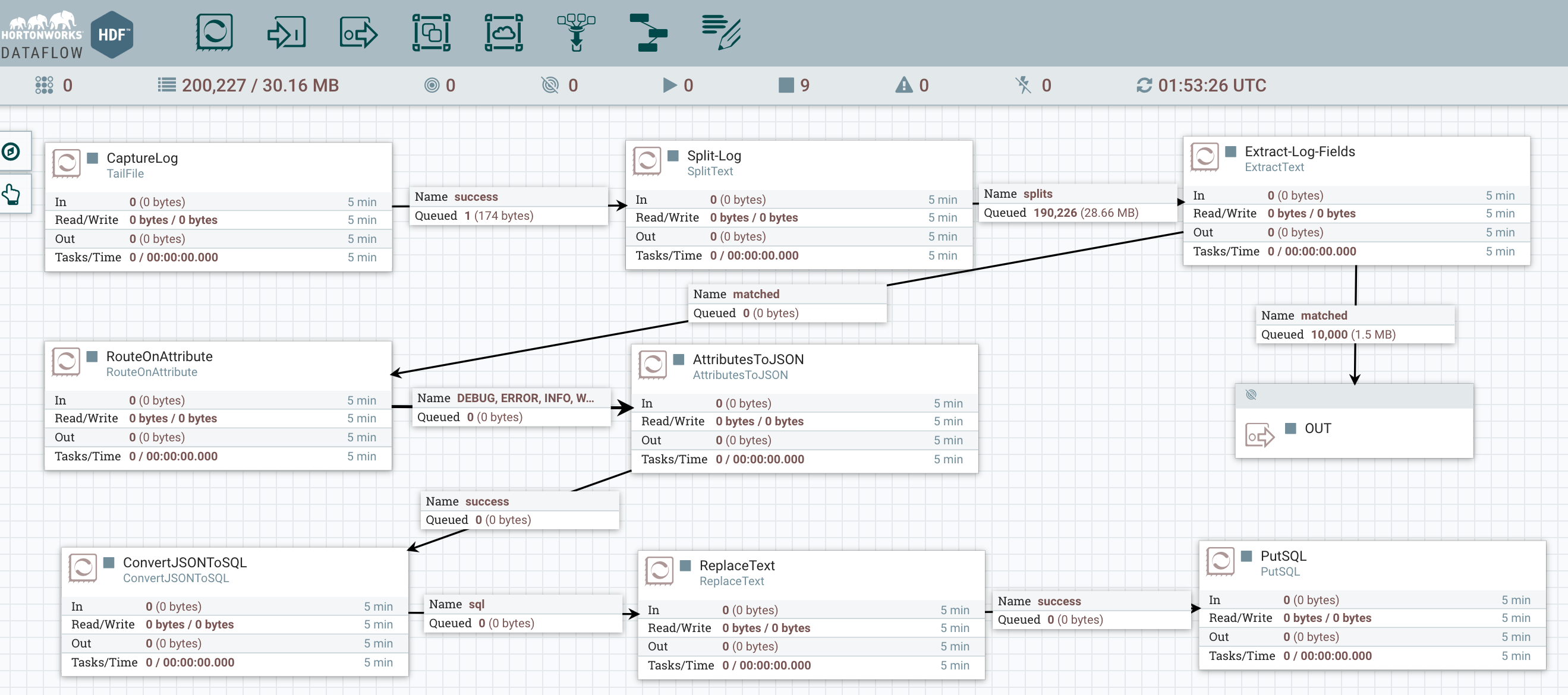Click the AttributesToJSON processor icon

click(x=653, y=365)
